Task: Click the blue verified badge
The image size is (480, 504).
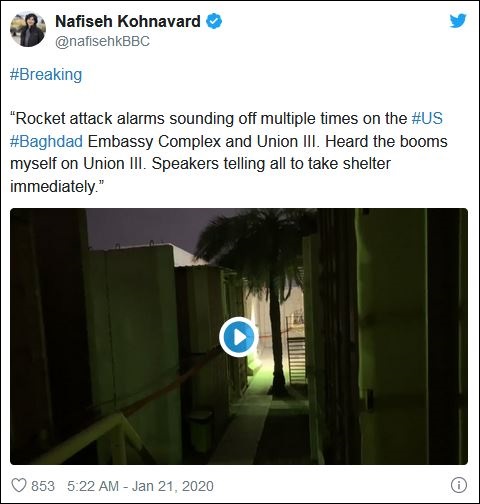Action: coord(214,21)
